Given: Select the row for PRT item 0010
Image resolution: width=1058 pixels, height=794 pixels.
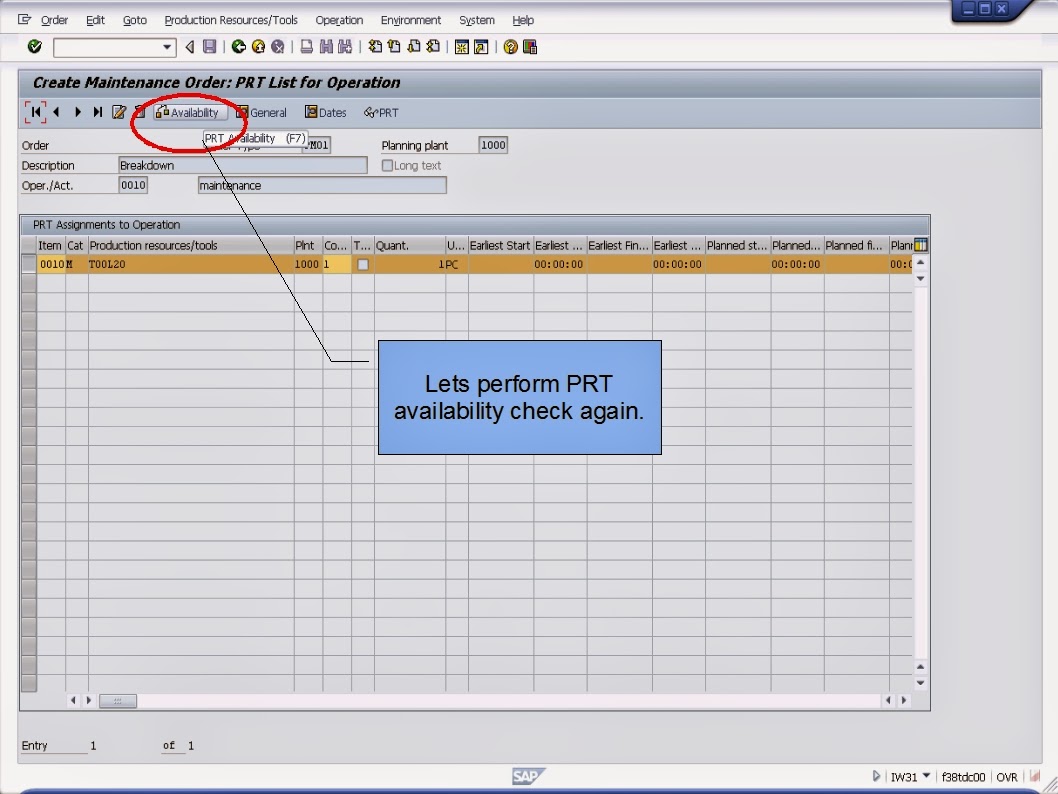Looking at the screenshot, I should pos(30,264).
